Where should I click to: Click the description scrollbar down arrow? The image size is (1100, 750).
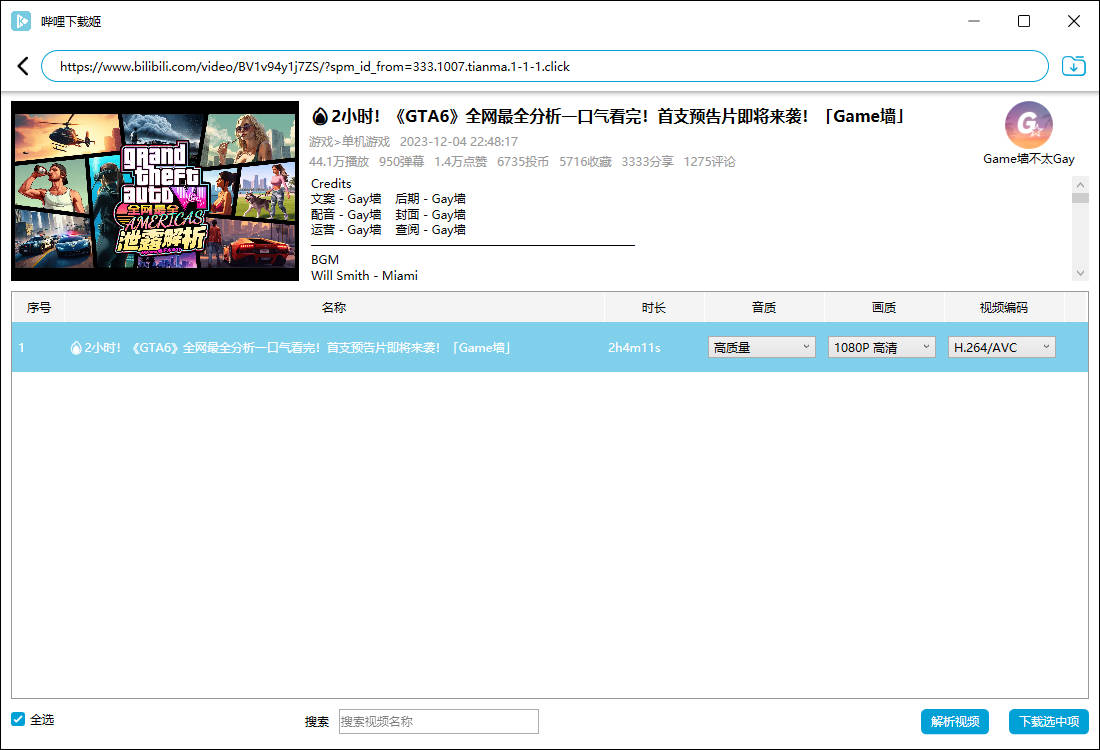click(1080, 273)
